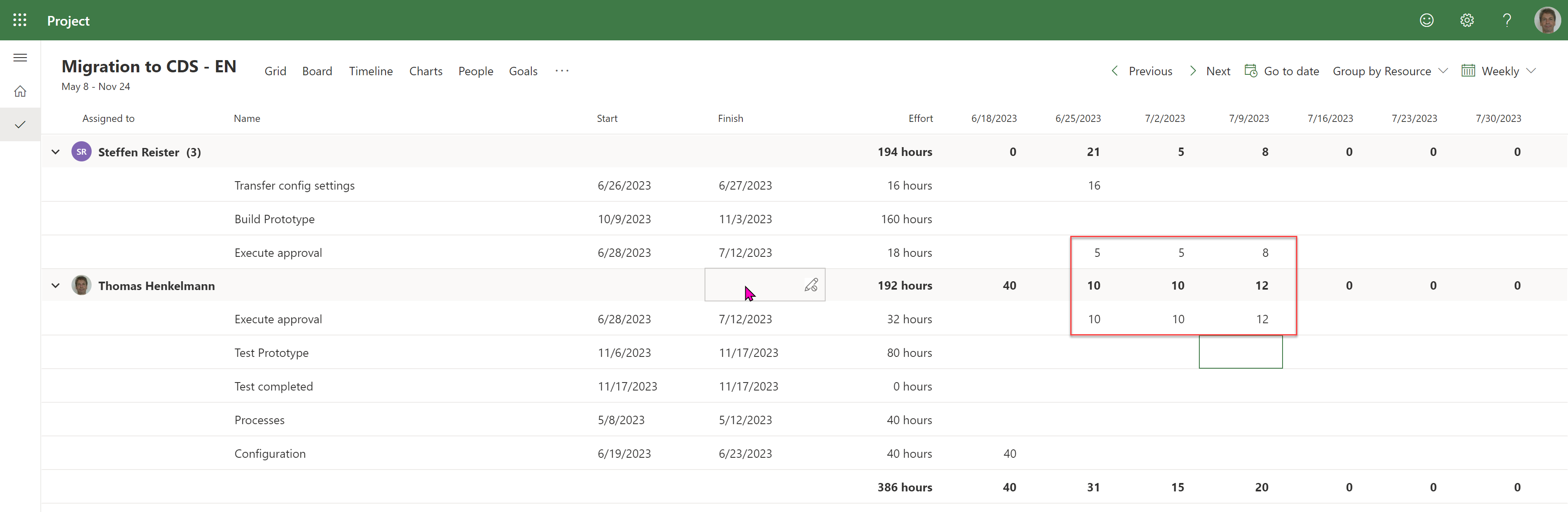This screenshot has height=512, width=1568.
Task: Open the Charts view
Action: [x=425, y=71]
